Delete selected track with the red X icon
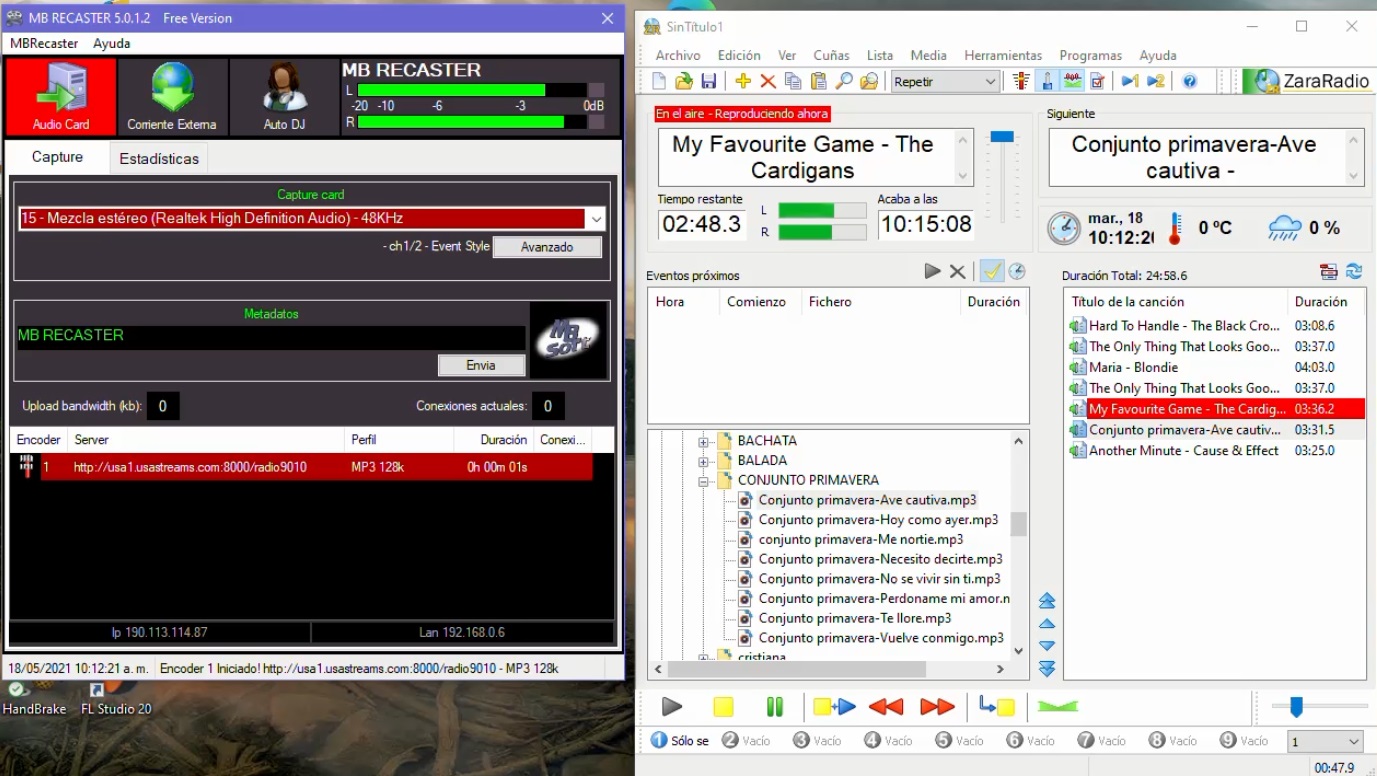 click(768, 82)
